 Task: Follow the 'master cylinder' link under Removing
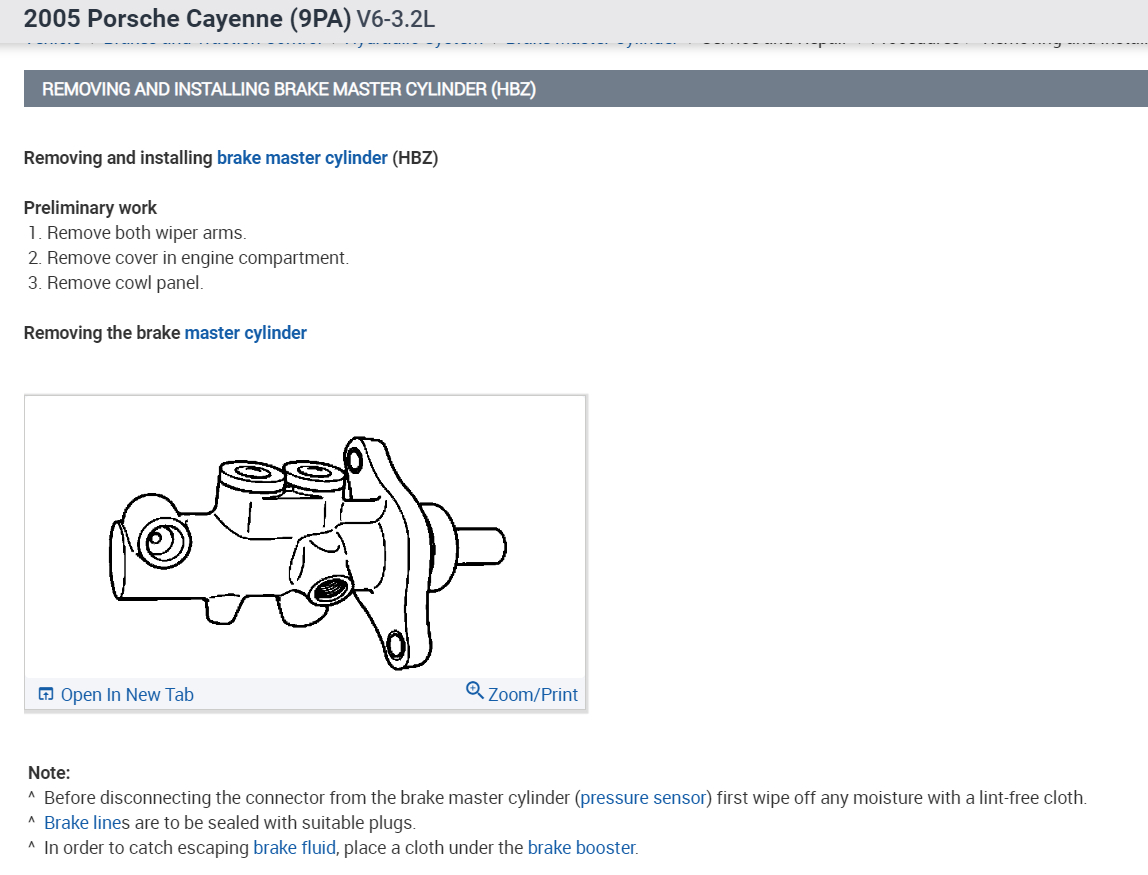click(x=245, y=333)
